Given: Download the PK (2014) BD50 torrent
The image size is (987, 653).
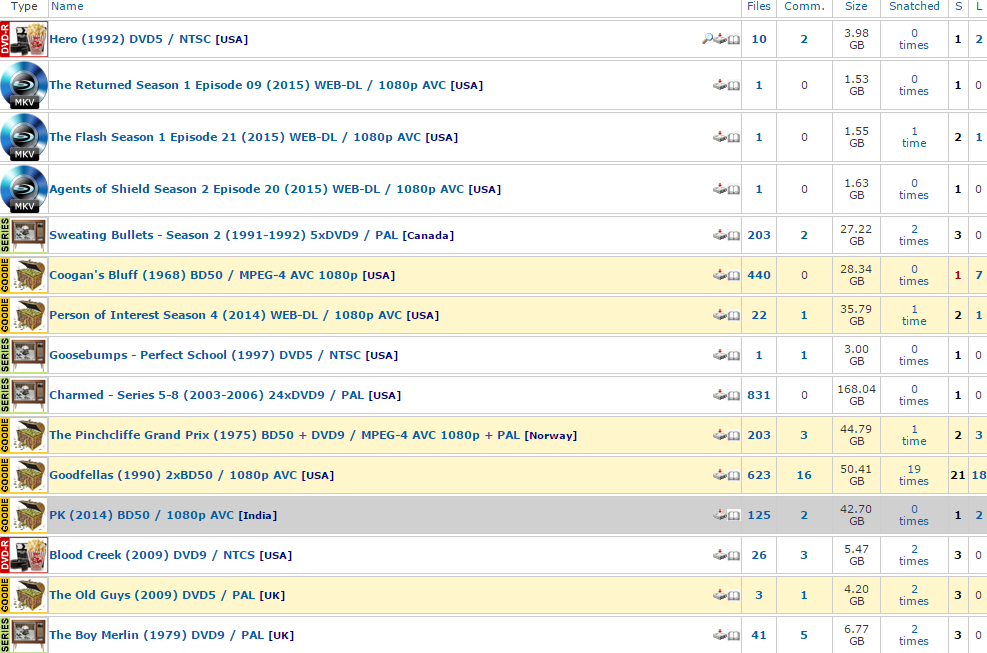Looking at the screenshot, I should 720,515.
